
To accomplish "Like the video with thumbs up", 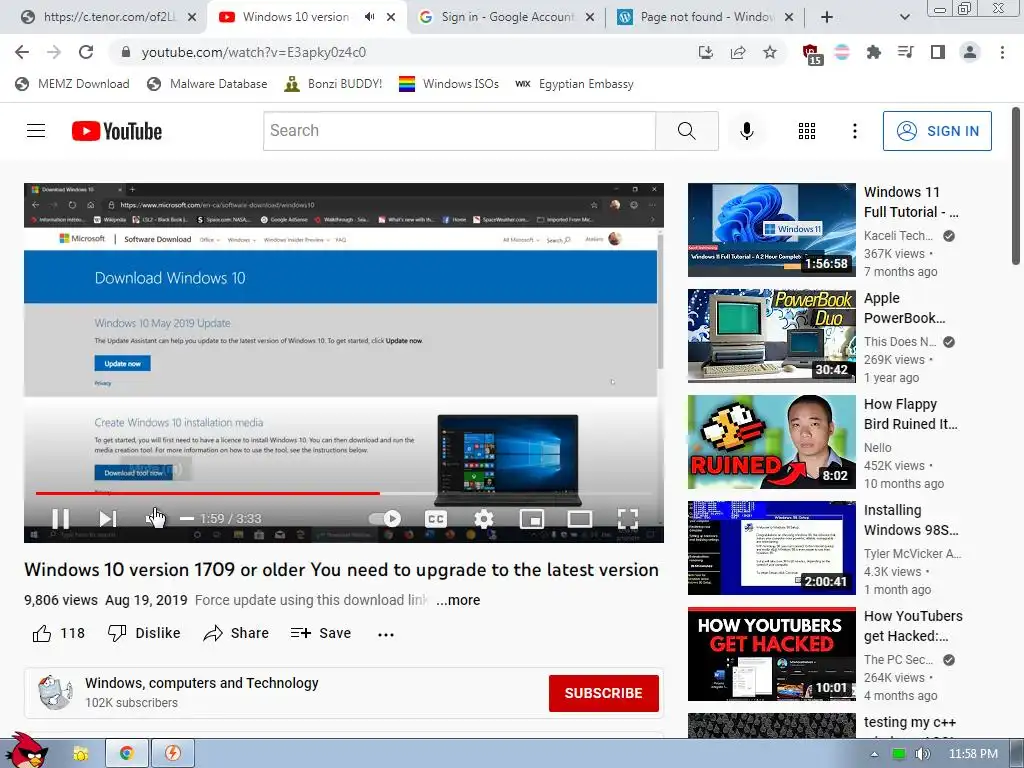I will 58,633.
